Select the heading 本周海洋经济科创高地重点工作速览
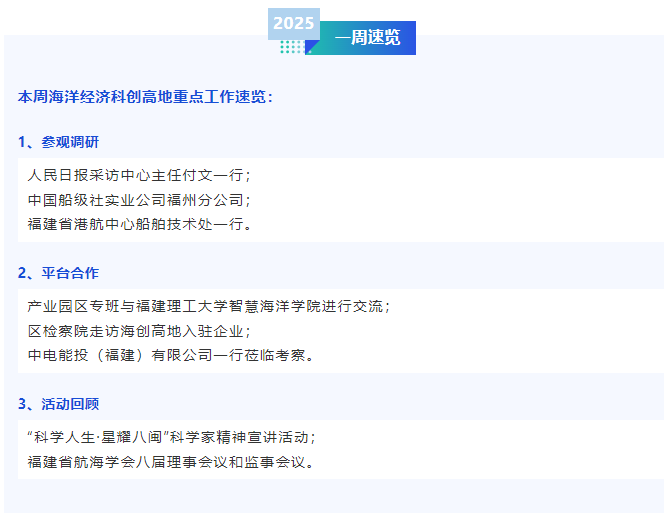 click(145, 97)
